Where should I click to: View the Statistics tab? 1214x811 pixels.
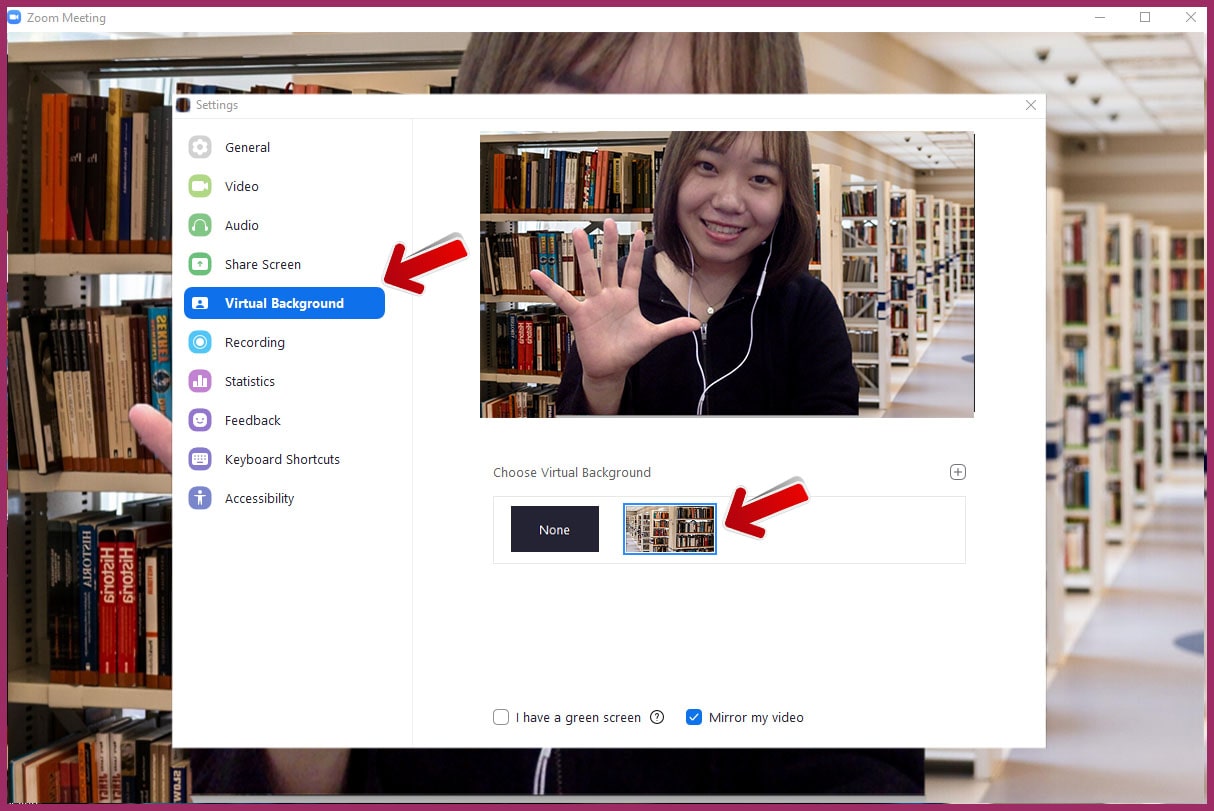point(284,381)
